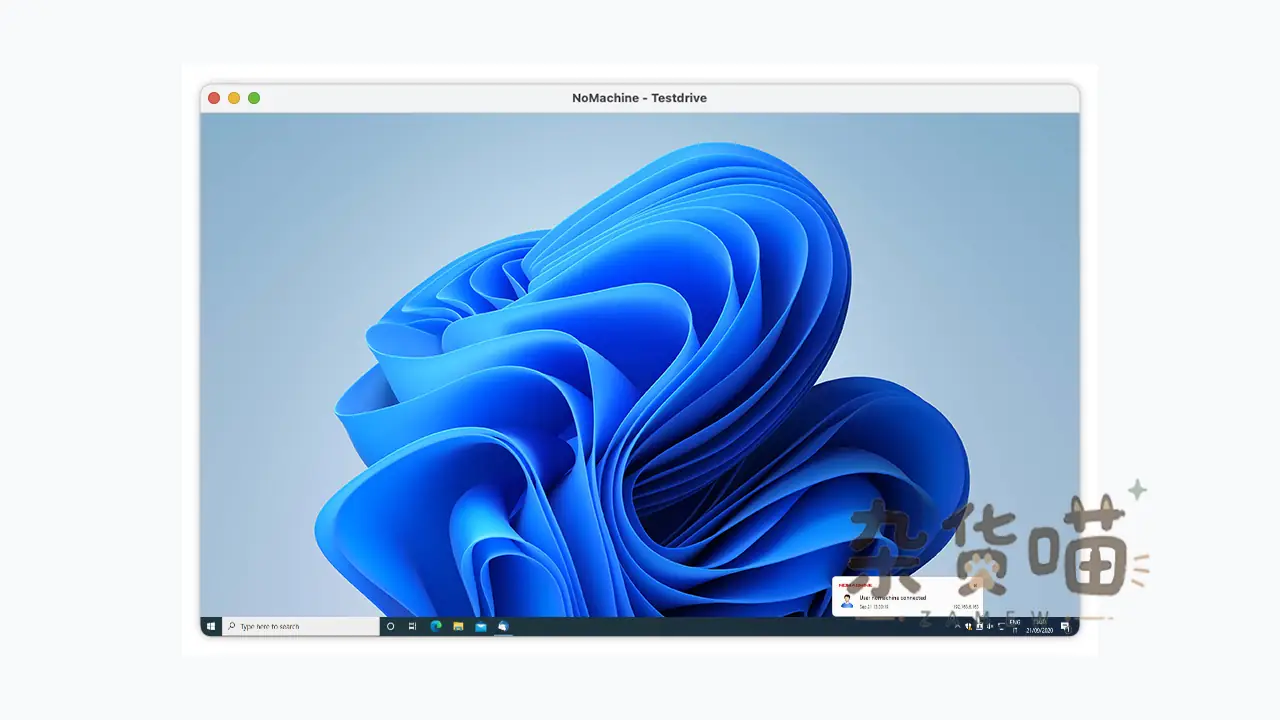Expand the hidden system tray icons
Screen dimensions: 1280x720
coord(957,626)
